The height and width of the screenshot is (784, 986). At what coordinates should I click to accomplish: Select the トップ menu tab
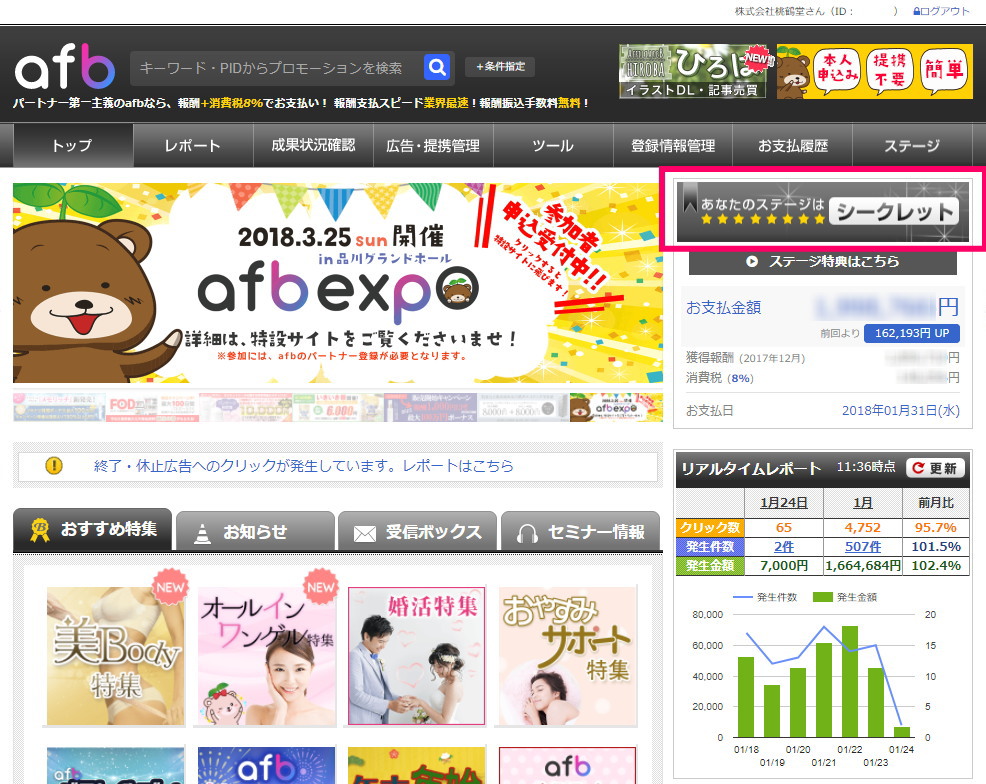[x=73, y=145]
